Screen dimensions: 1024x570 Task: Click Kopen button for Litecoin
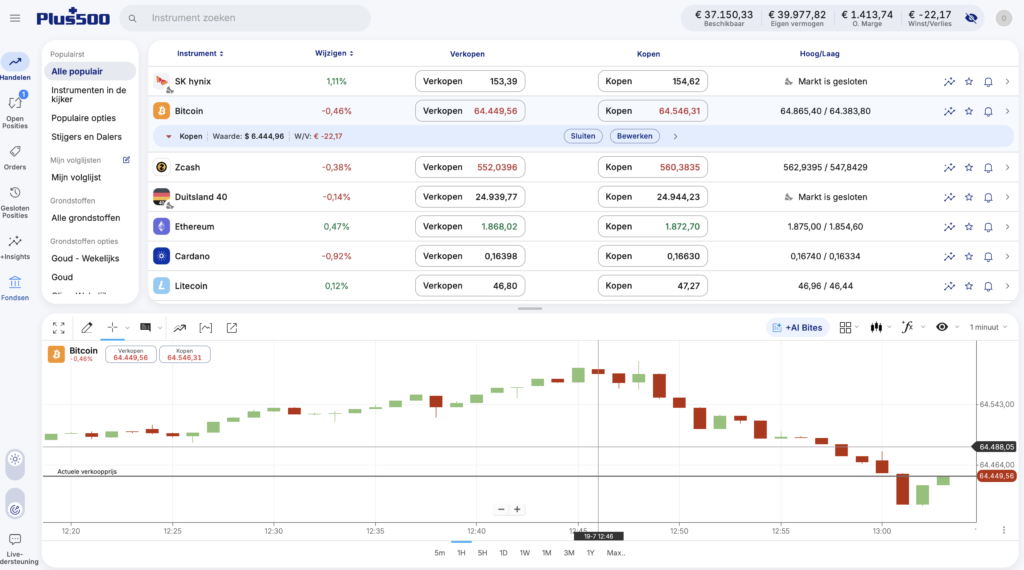pyautogui.click(x=652, y=286)
